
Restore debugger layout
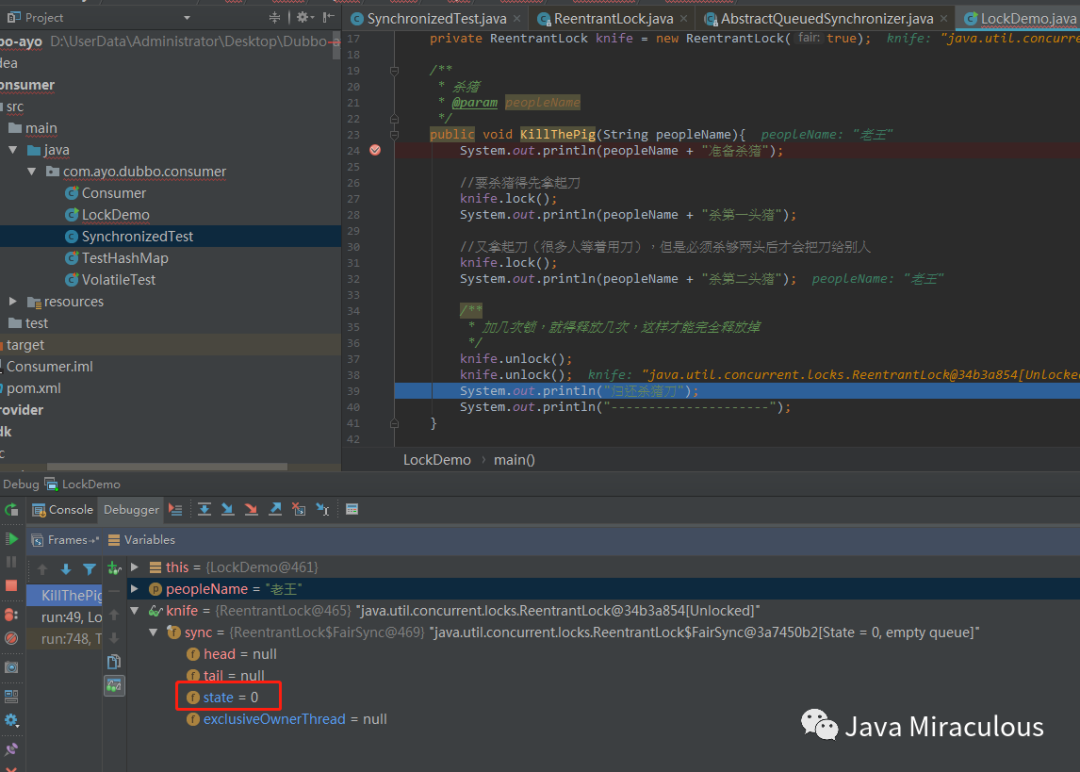11,696
